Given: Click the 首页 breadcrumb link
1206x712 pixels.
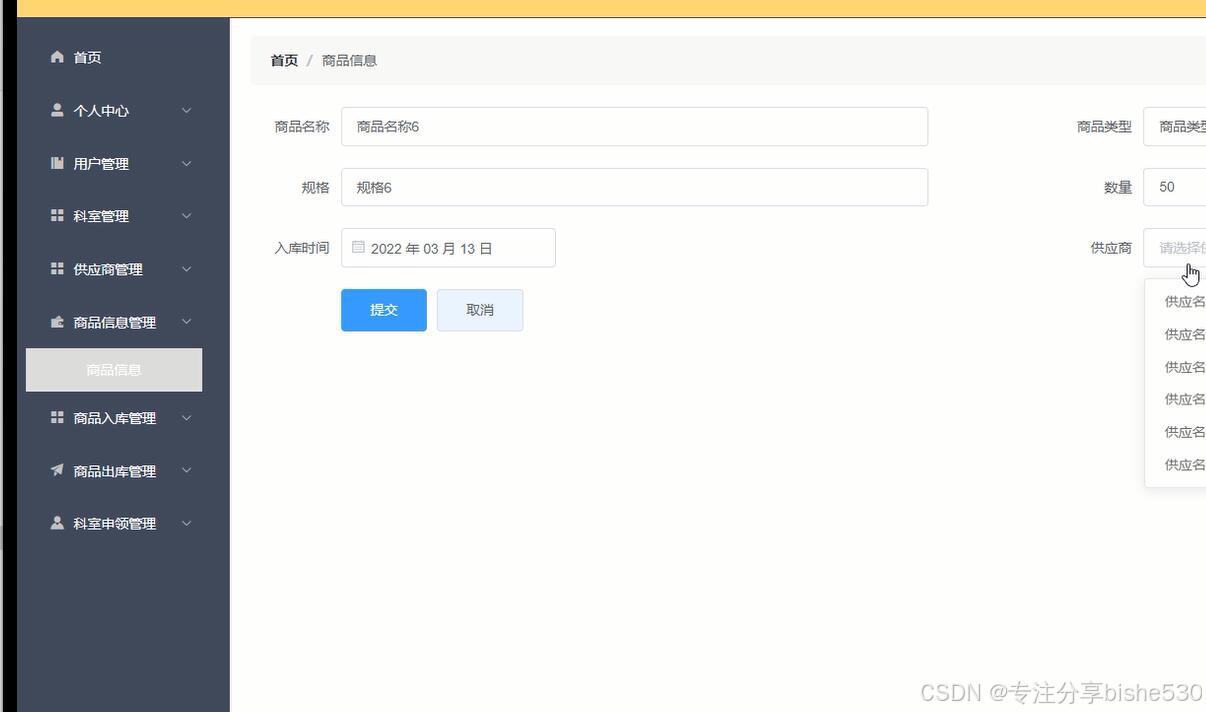Looking at the screenshot, I should point(284,61).
